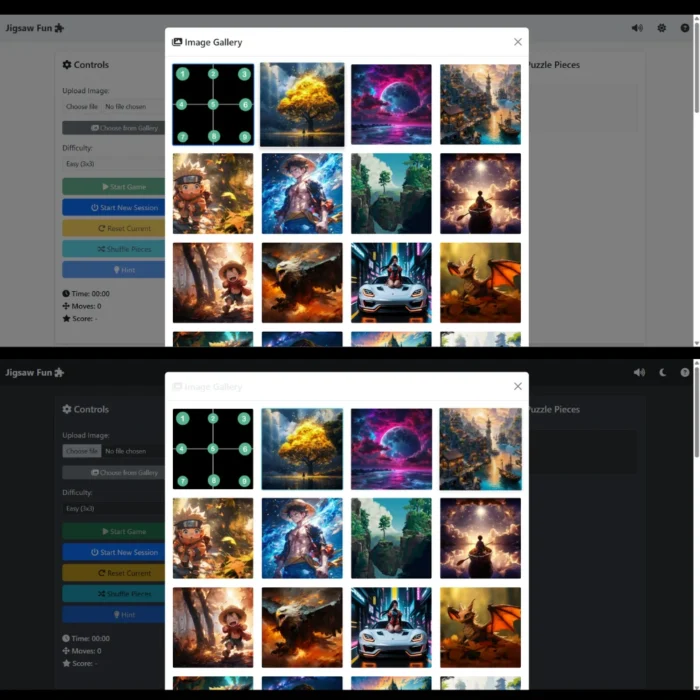This screenshot has width=700, height=700.
Task: Click 'Controls' heading in dark-theme window
Action: point(91,409)
